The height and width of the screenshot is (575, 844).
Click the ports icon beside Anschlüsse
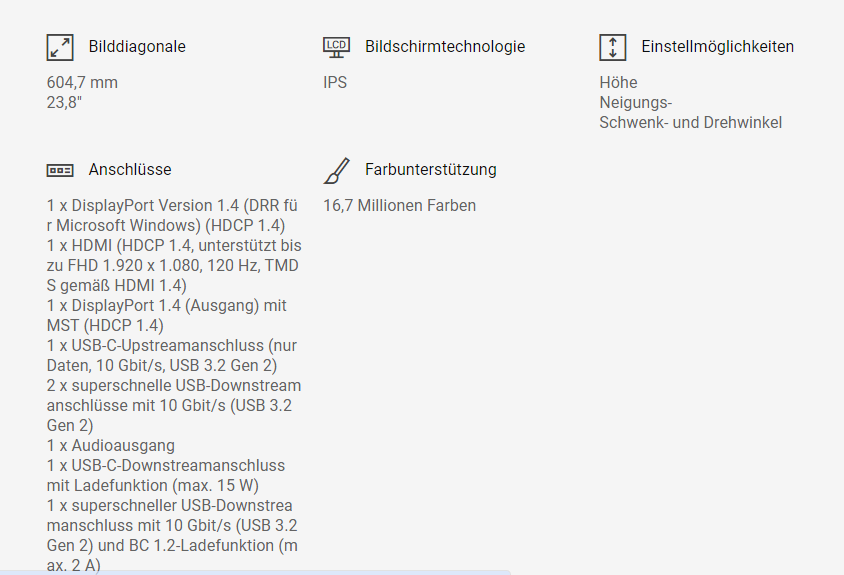[x=60, y=170]
